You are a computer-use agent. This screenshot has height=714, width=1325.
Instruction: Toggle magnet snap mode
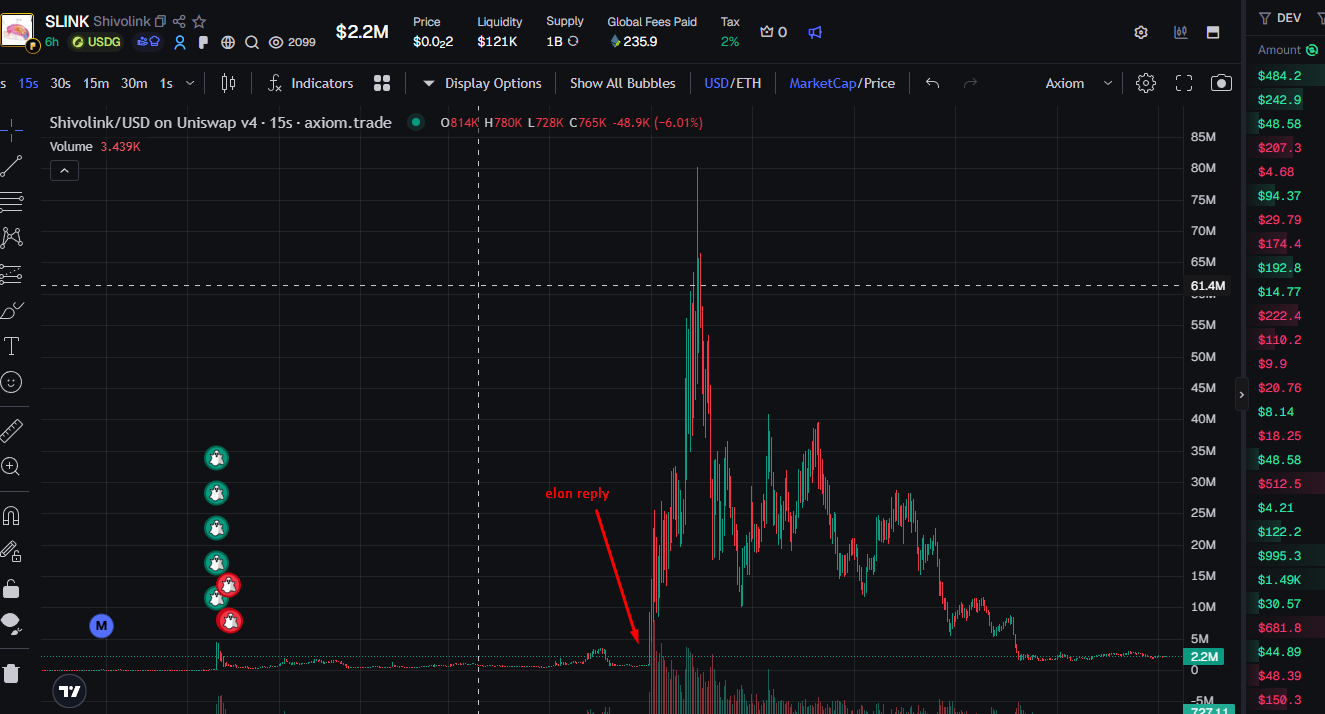pos(11,516)
